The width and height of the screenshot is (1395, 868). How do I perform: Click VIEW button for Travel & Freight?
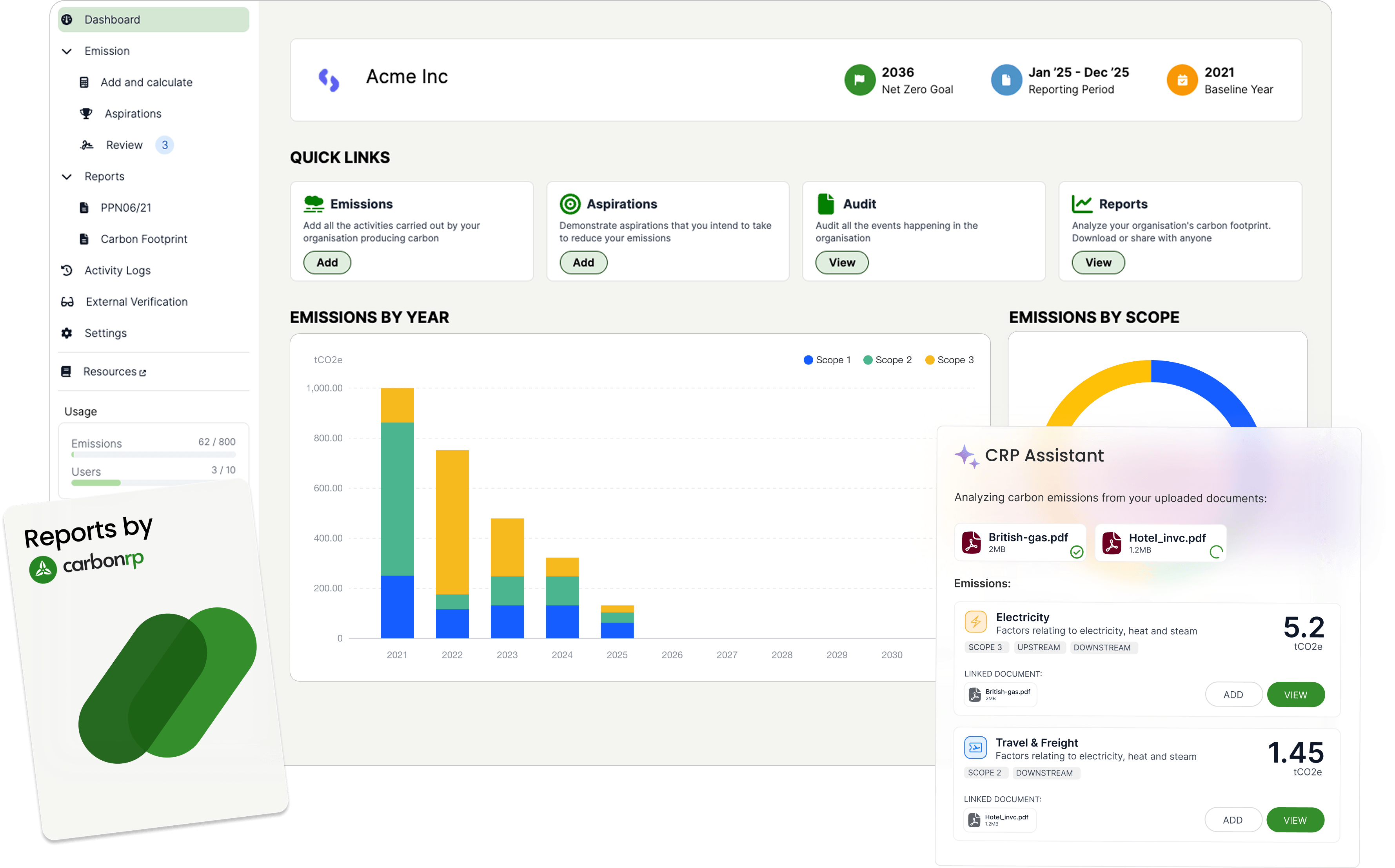point(1295,820)
